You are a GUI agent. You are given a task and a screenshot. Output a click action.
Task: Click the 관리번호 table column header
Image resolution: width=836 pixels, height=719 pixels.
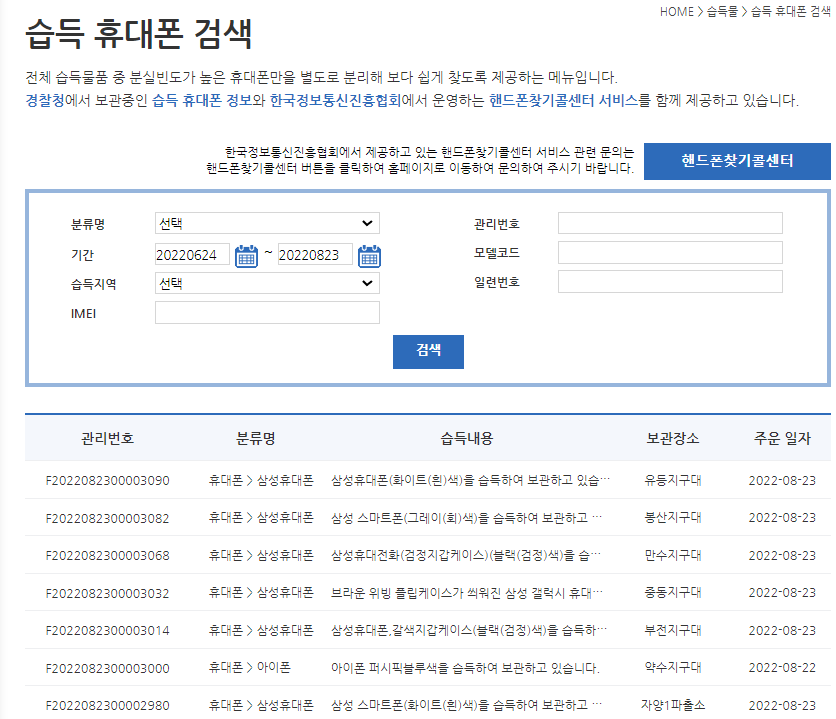pos(107,439)
